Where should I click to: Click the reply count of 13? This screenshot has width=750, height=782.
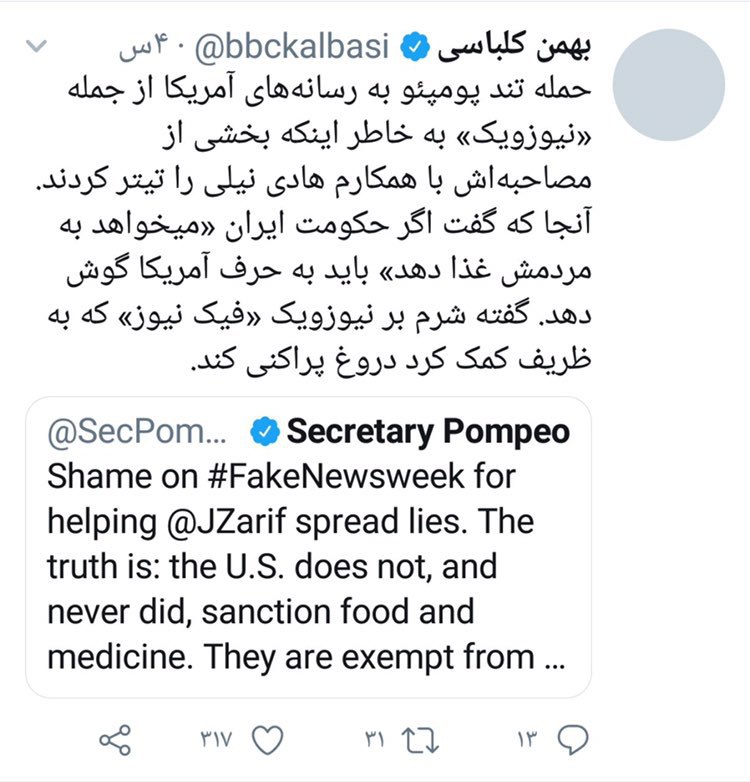coord(526,741)
